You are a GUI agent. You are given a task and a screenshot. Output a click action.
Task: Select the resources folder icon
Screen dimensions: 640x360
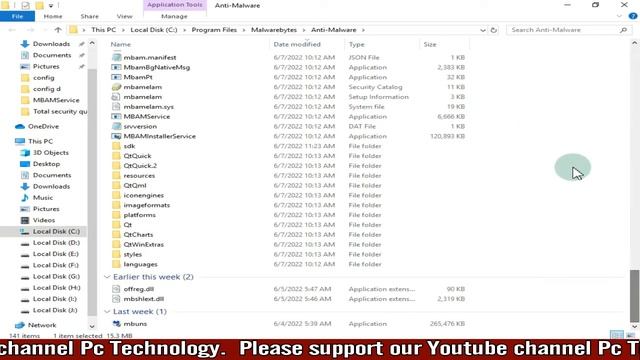116,176
